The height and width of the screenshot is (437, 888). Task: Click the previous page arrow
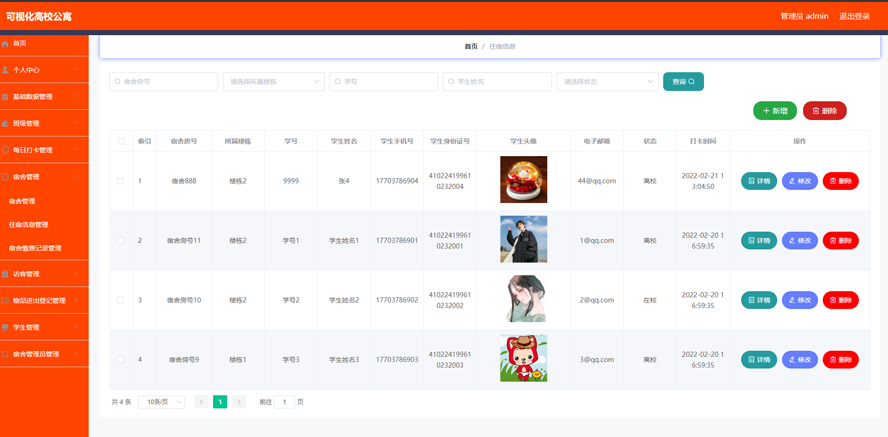201,402
